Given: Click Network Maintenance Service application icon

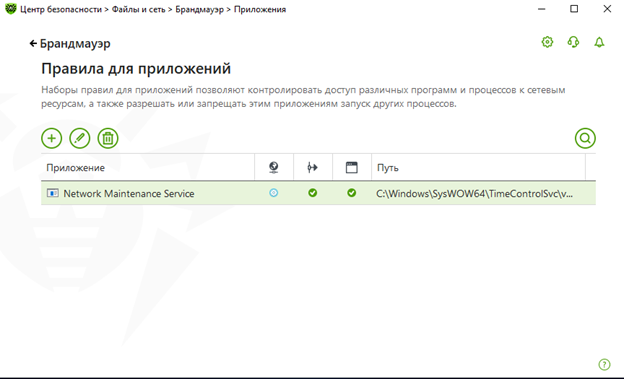Looking at the screenshot, I should coord(53,193).
